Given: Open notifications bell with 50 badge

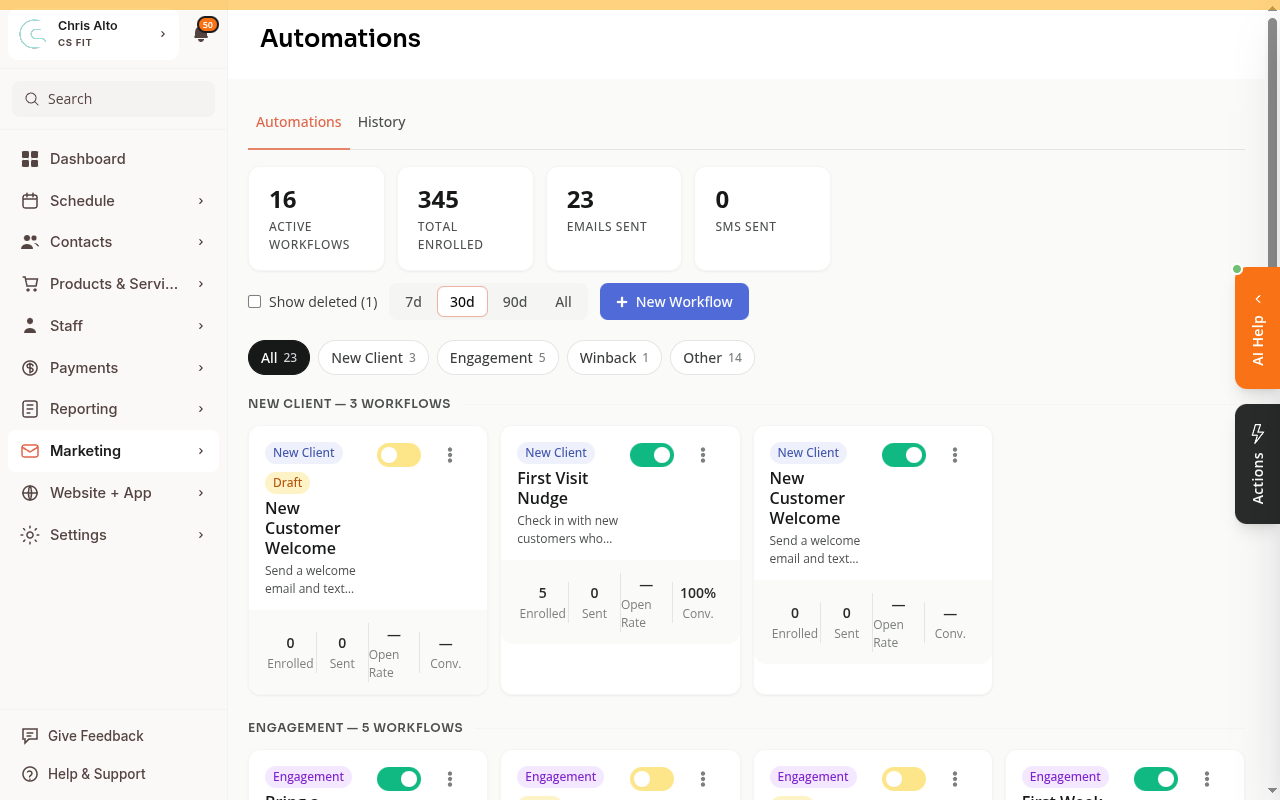Looking at the screenshot, I should 203,32.
